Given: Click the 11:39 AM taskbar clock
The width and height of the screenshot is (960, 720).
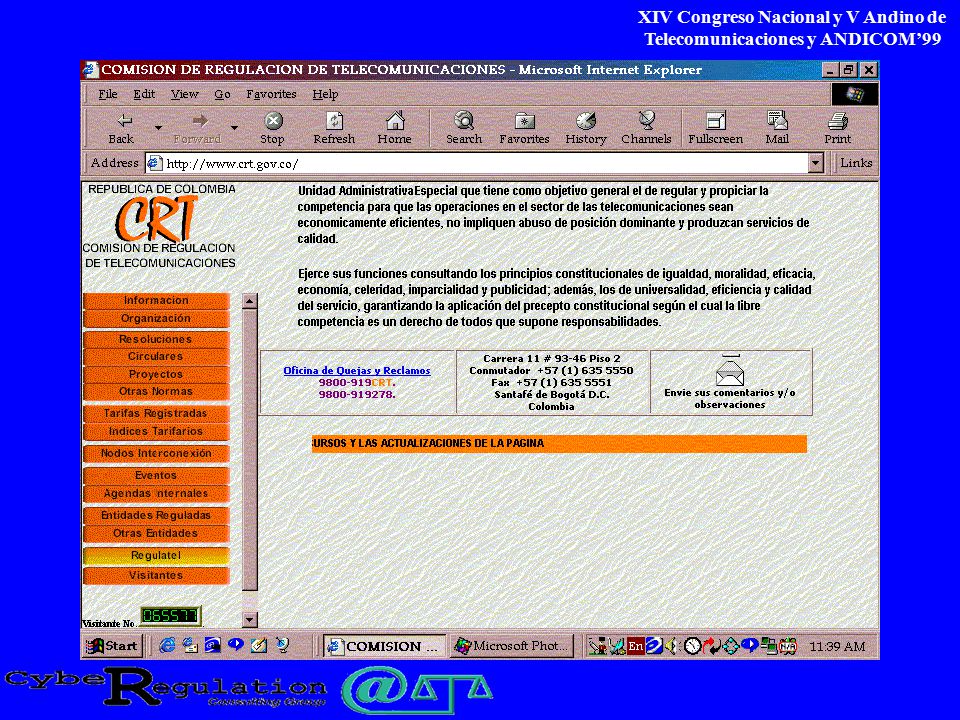Looking at the screenshot, I should [x=837, y=647].
